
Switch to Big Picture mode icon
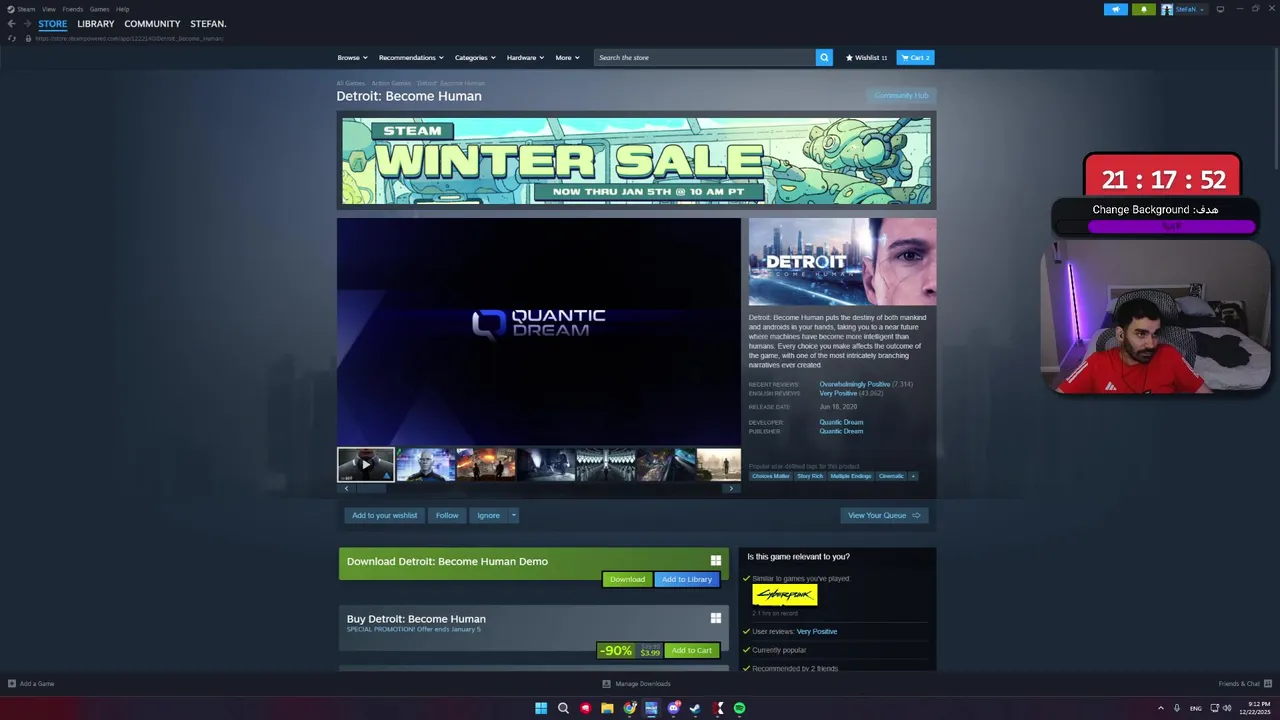(x=1220, y=9)
